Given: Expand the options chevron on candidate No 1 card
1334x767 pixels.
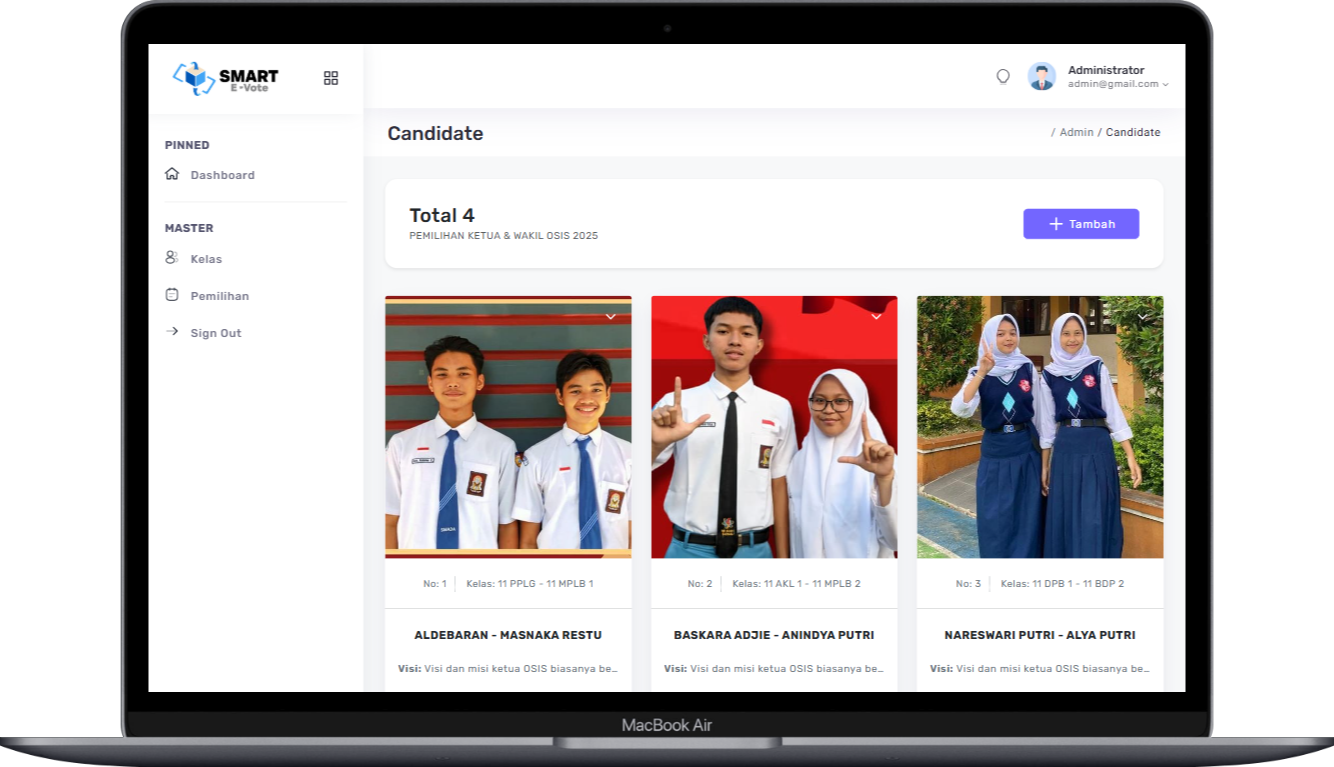Looking at the screenshot, I should (x=610, y=317).
